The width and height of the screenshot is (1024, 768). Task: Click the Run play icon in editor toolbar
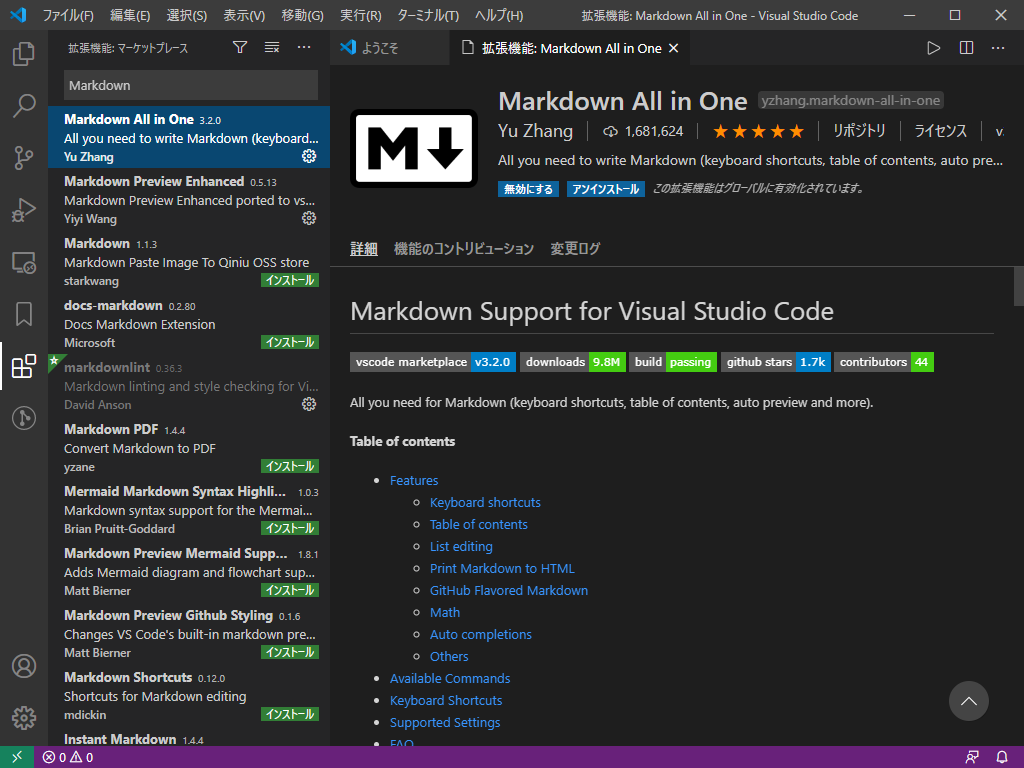tap(933, 48)
